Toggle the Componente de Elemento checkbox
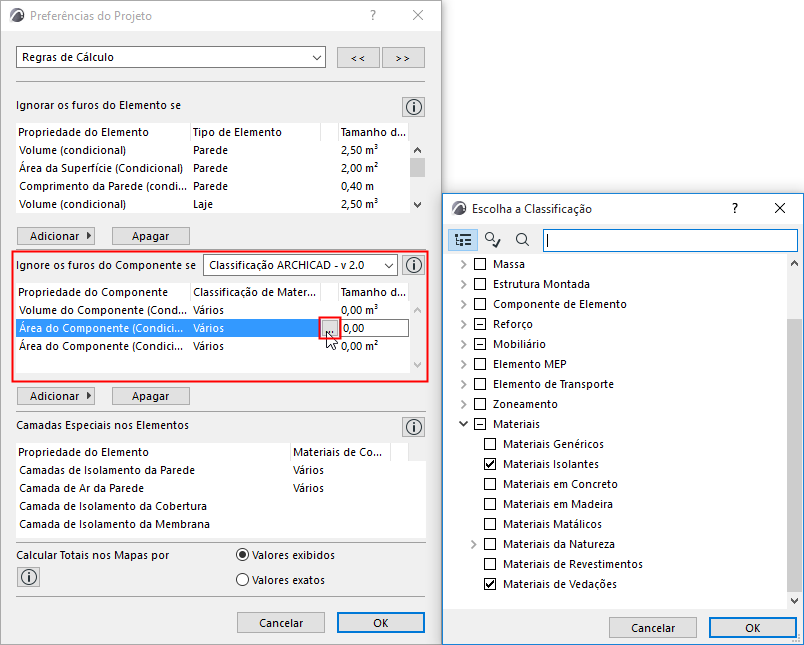The image size is (804, 645). click(x=480, y=304)
